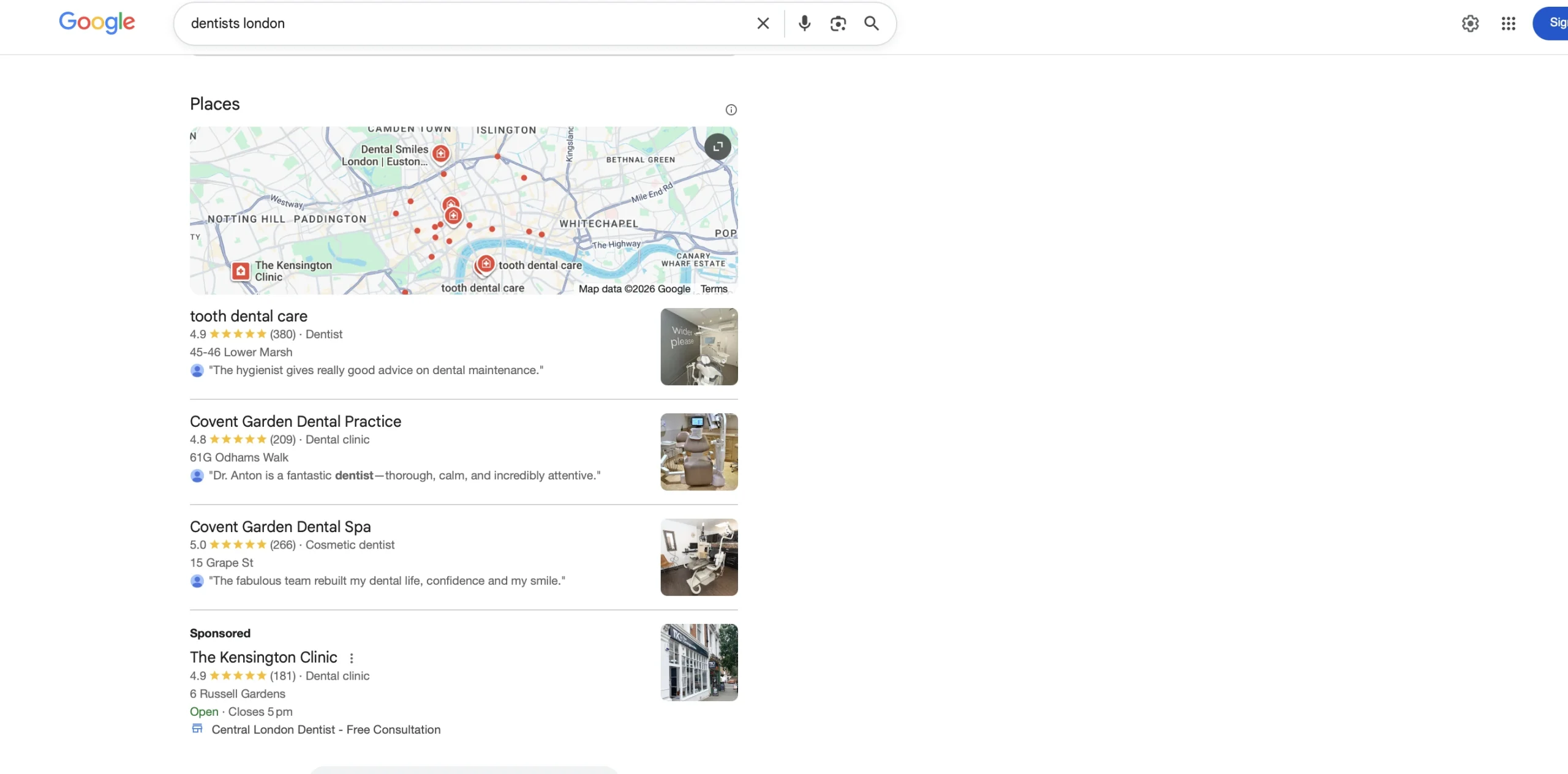Click the PADDINGTON label on the map
The height and width of the screenshot is (774, 1568).
(330, 219)
